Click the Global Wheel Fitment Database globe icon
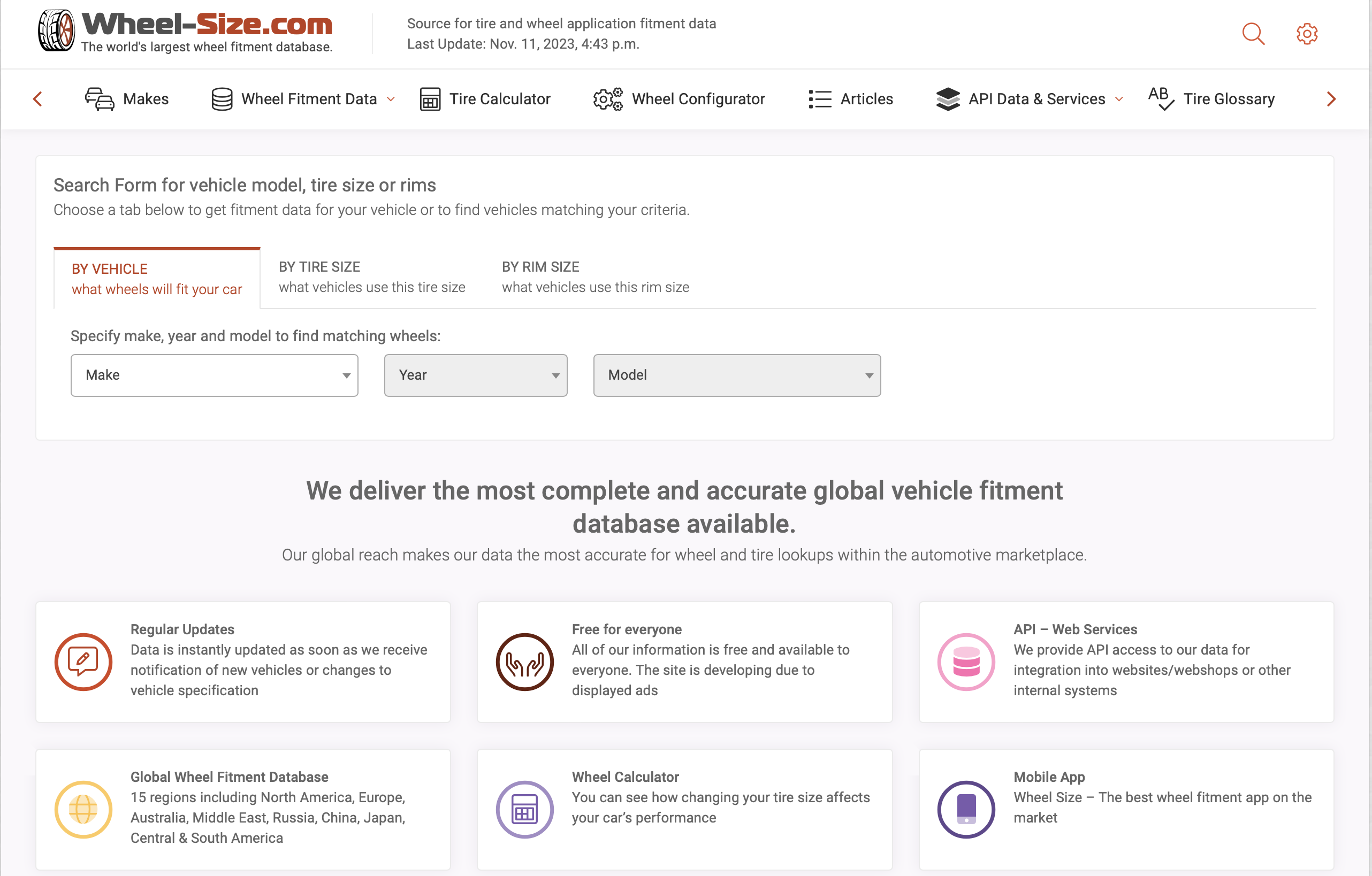1372x876 pixels. pyautogui.click(x=83, y=809)
